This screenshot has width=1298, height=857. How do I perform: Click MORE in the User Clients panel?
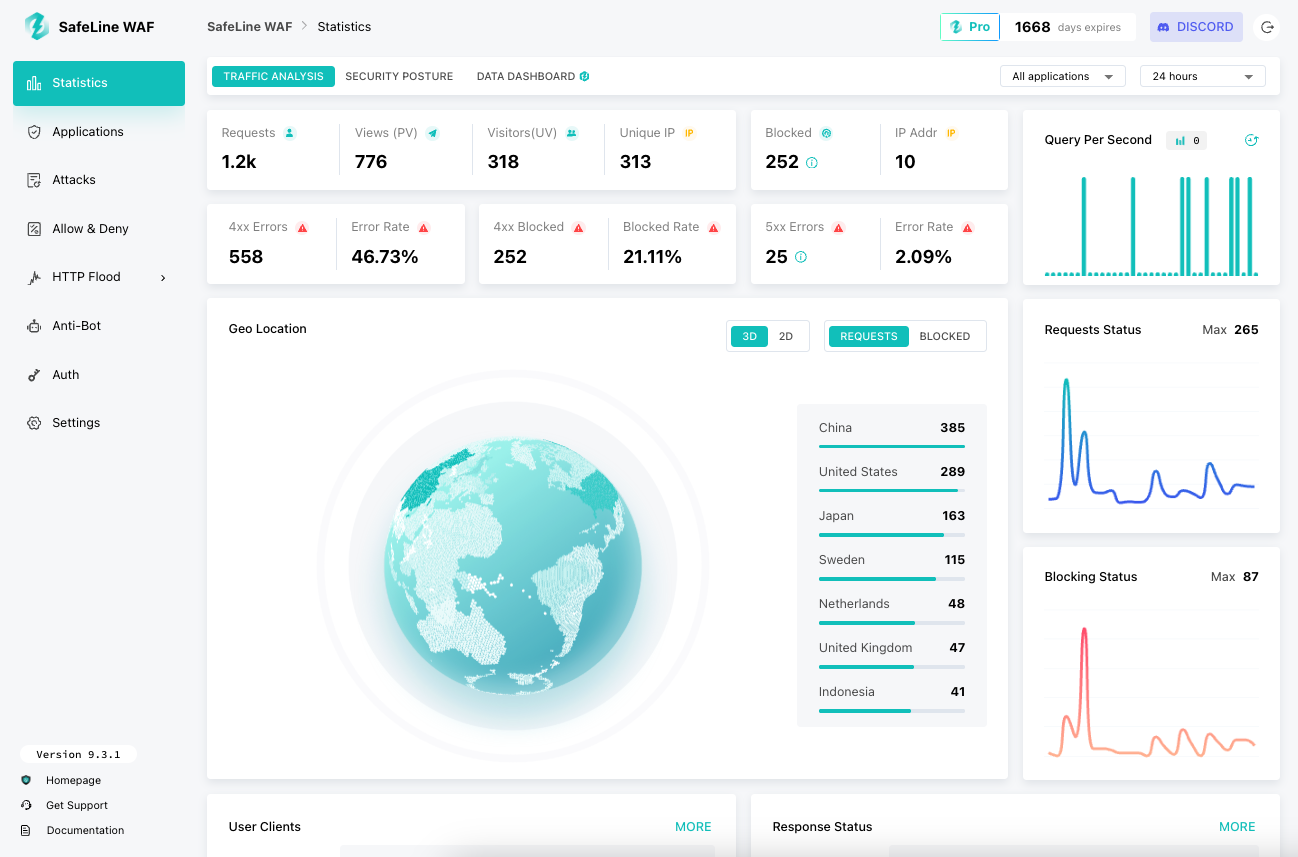tap(693, 827)
